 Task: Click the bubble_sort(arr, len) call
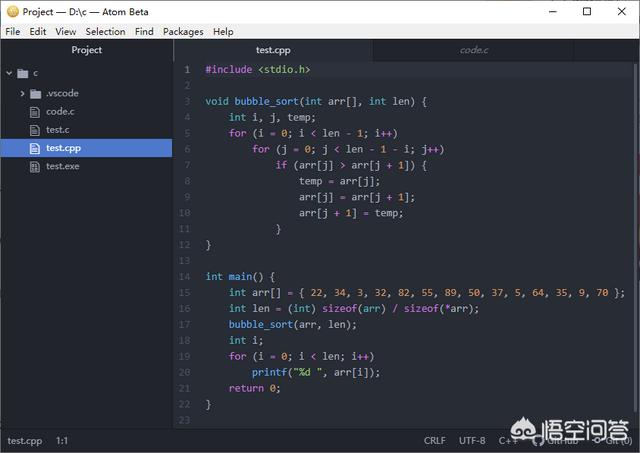[292, 324]
